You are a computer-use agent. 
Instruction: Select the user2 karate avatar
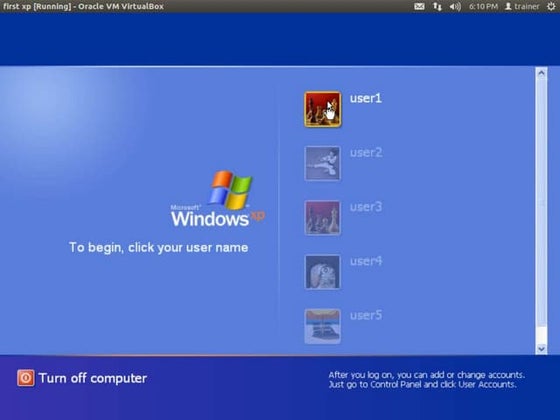tap(322, 164)
